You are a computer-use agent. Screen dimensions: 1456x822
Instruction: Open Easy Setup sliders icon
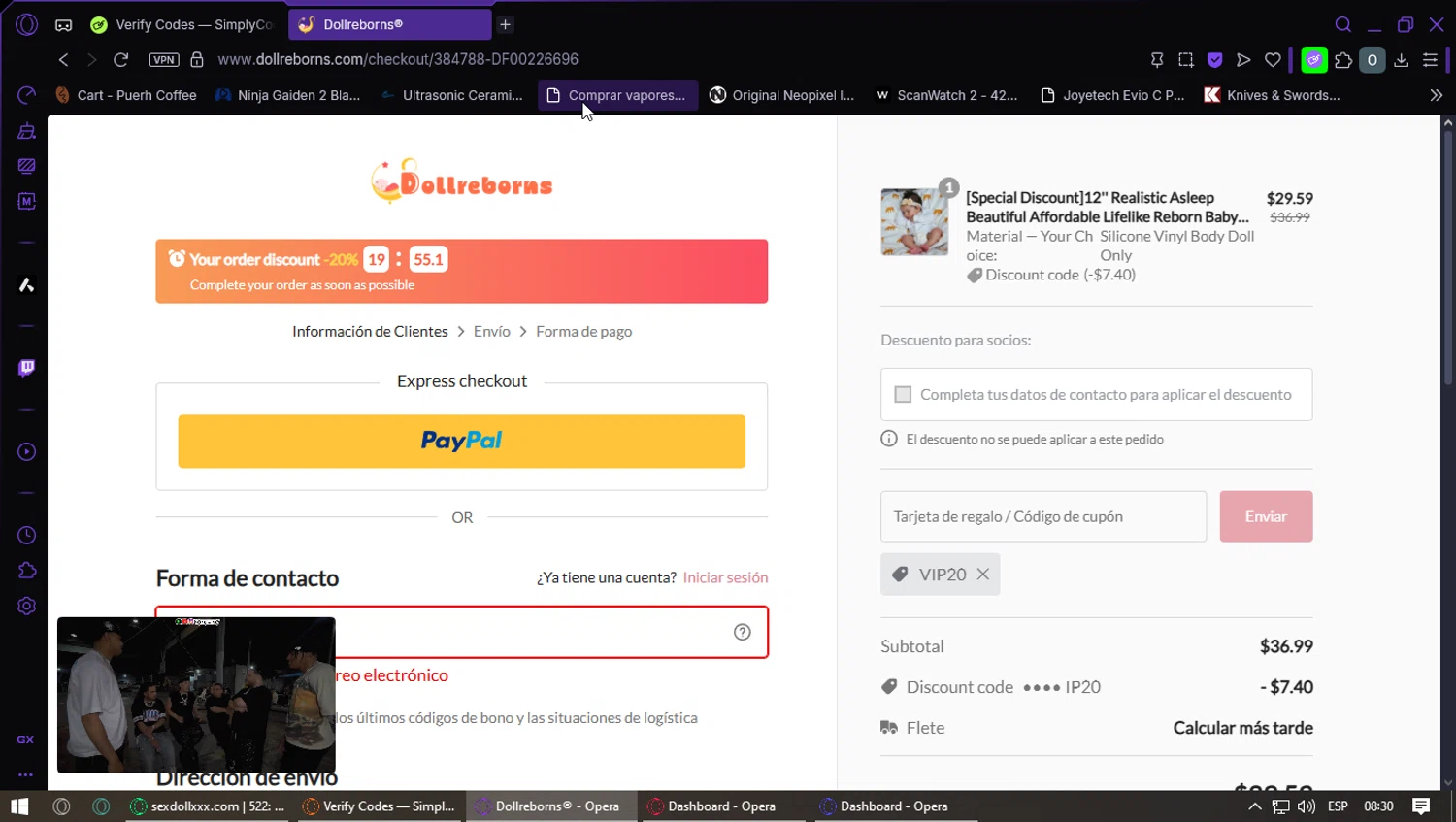click(x=1430, y=60)
